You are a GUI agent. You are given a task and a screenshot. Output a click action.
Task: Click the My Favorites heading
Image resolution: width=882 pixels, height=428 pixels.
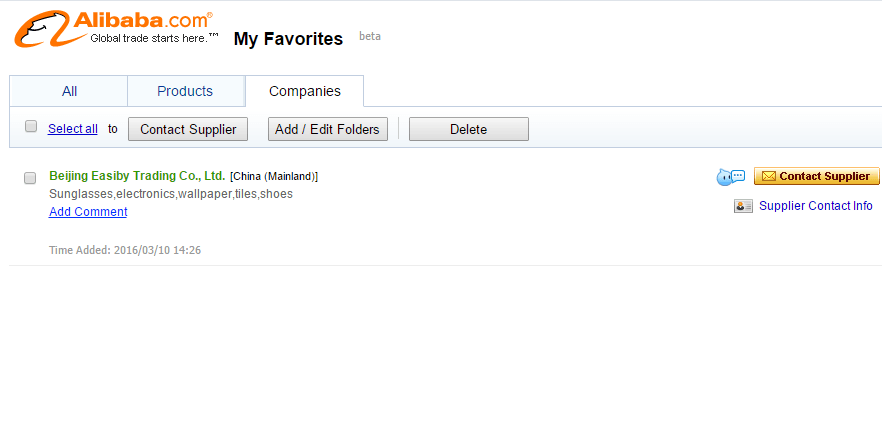[288, 39]
